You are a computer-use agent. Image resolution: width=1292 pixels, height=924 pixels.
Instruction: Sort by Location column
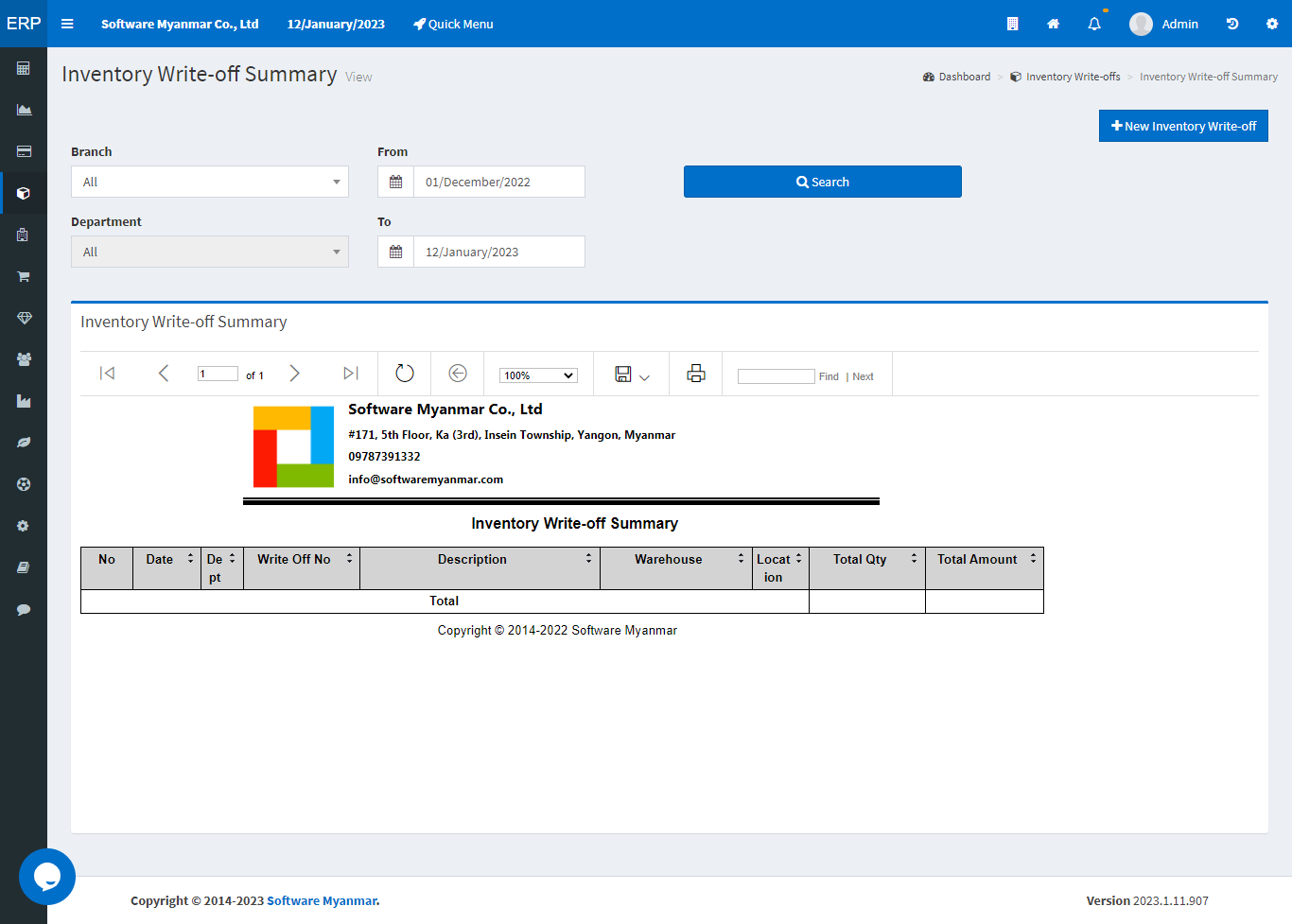coord(799,559)
